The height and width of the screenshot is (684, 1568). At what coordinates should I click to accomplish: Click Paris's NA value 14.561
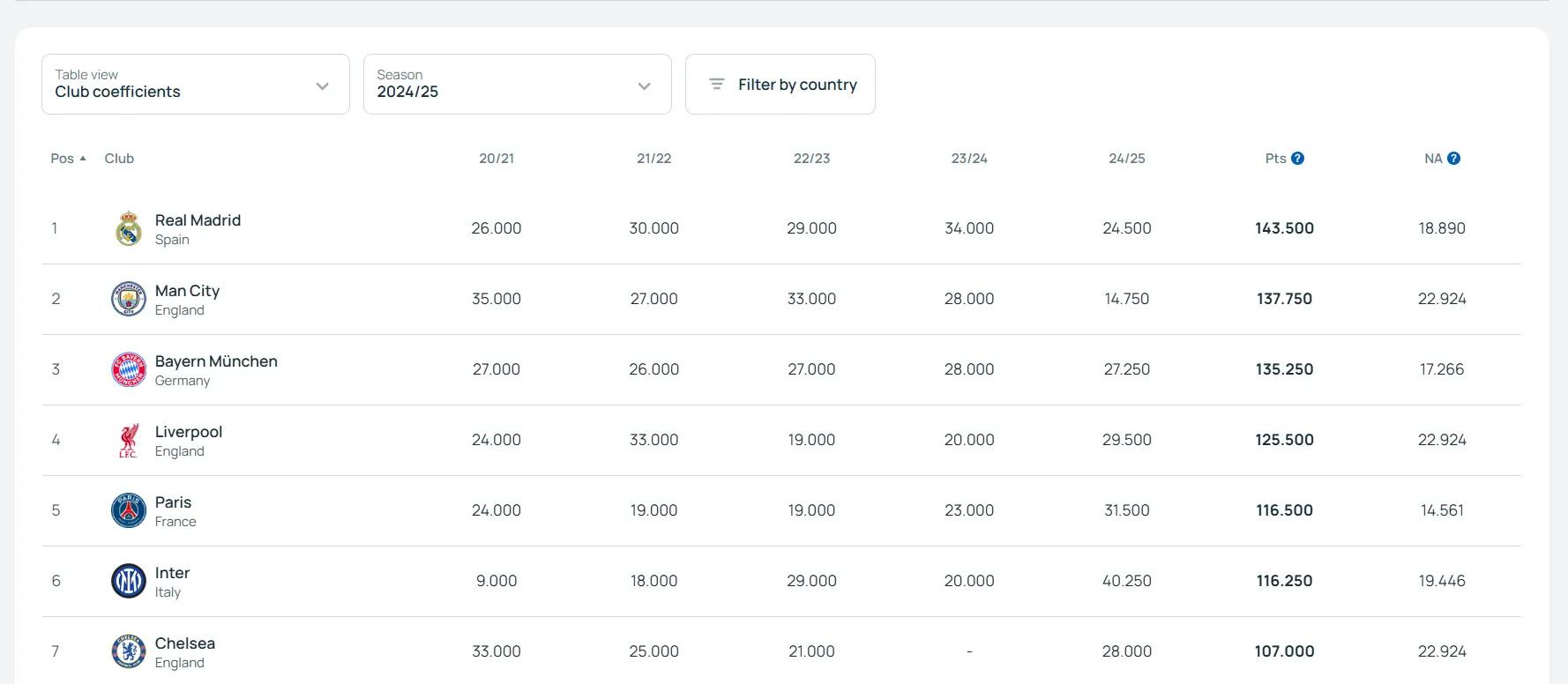(1442, 510)
